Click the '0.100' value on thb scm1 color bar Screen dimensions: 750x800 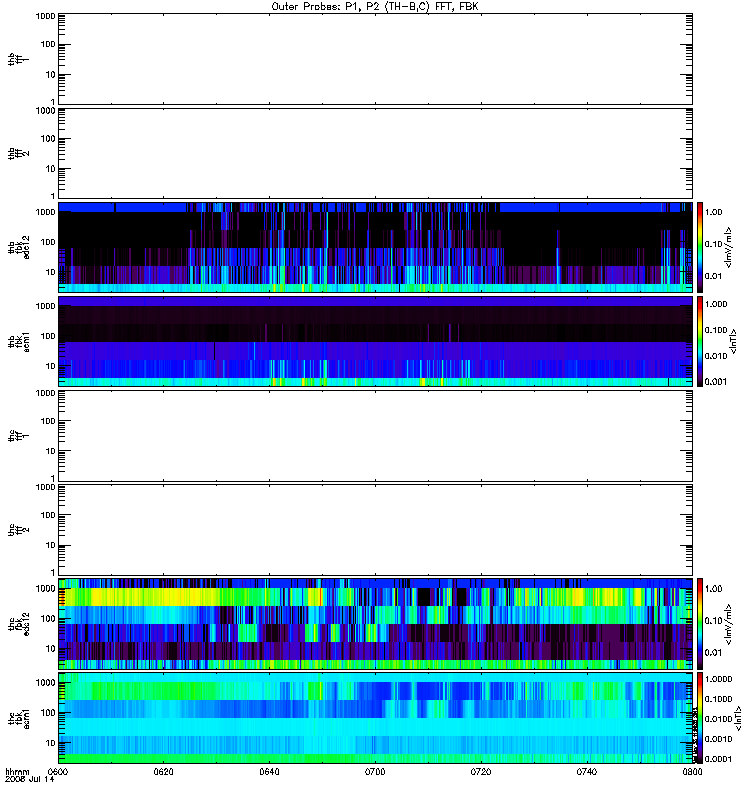(716, 330)
